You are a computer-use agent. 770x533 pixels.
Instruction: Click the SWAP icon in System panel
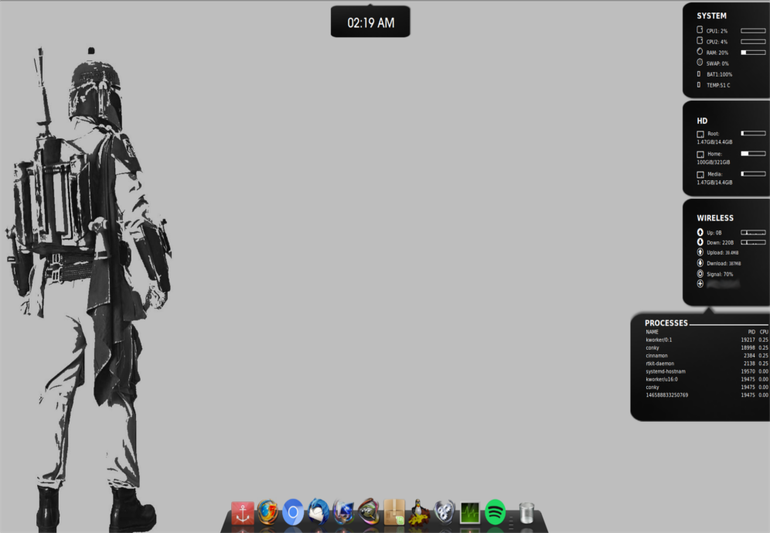(x=700, y=62)
